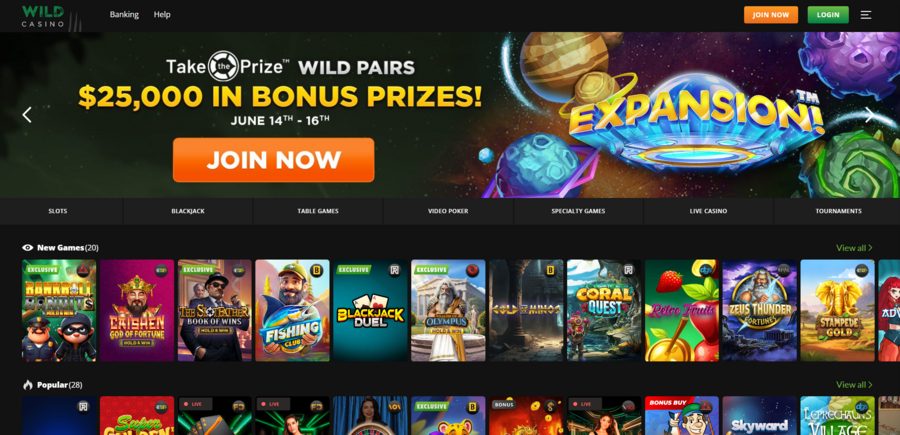Expand View all for Popular games
Screen dimensions: 900x435
[854, 384]
